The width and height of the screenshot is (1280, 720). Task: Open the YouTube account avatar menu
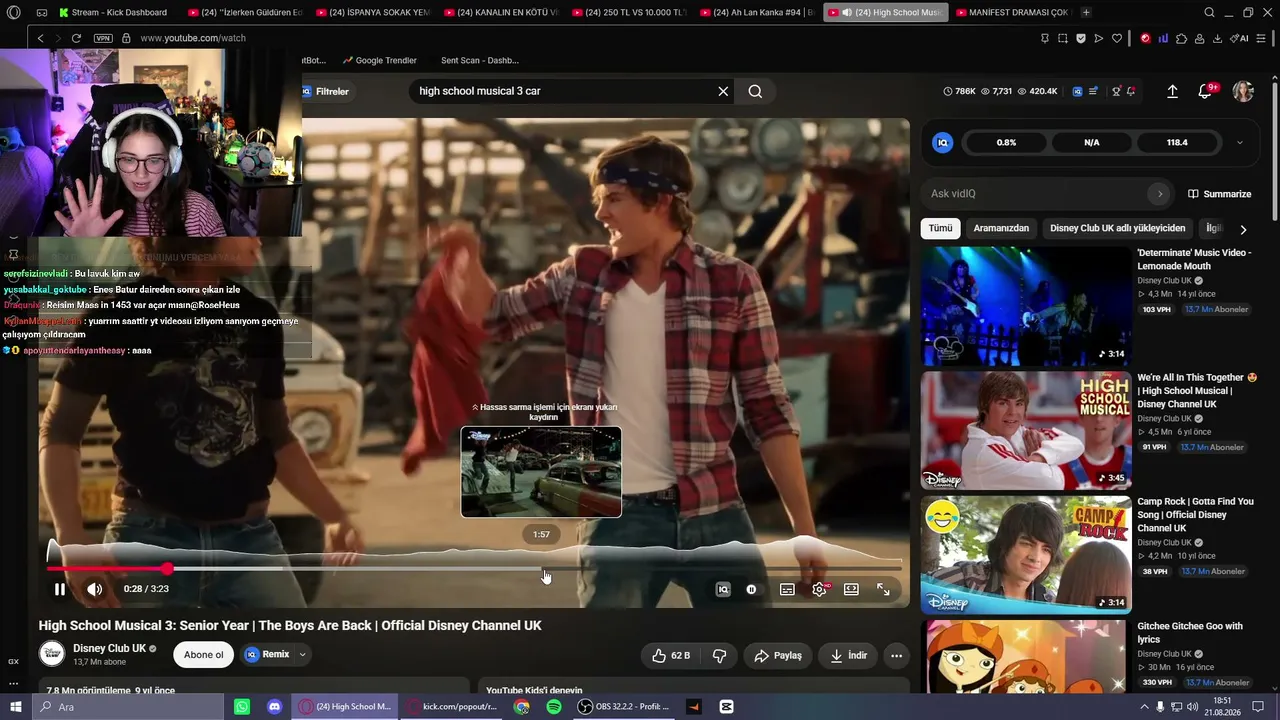point(1243,91)
